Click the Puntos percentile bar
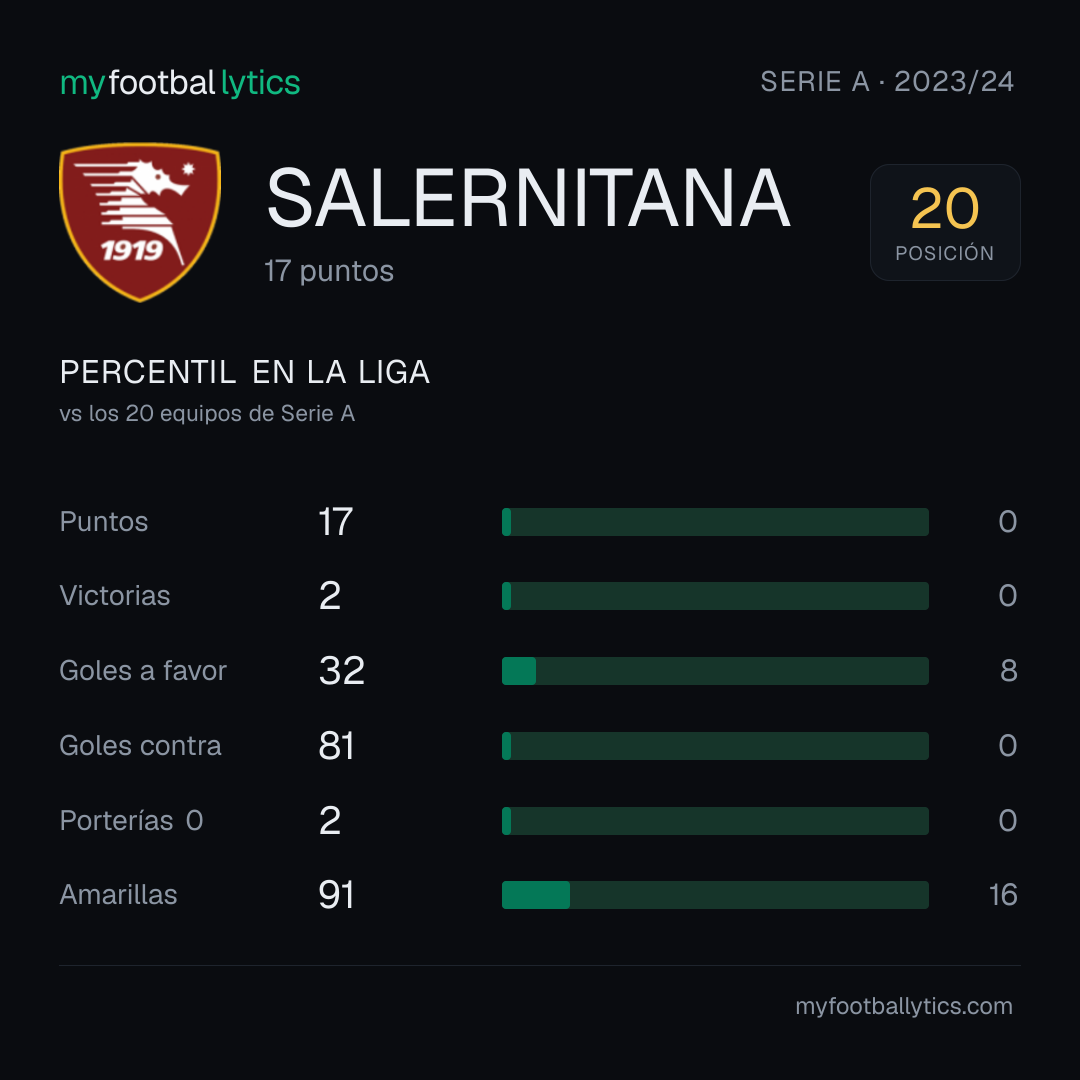 pos(715,521)
